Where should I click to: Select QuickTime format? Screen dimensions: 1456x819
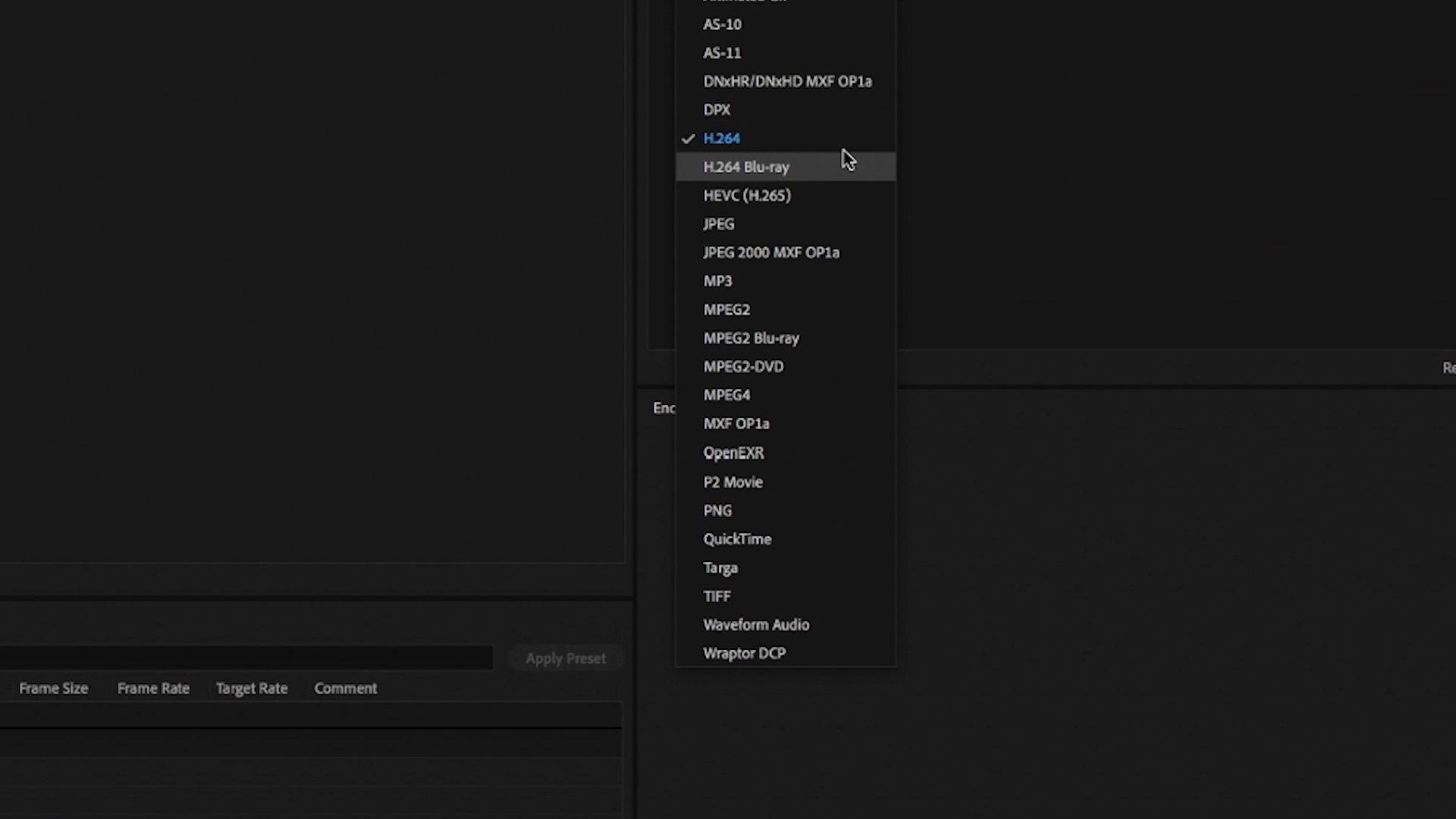(x=786, y=539)
